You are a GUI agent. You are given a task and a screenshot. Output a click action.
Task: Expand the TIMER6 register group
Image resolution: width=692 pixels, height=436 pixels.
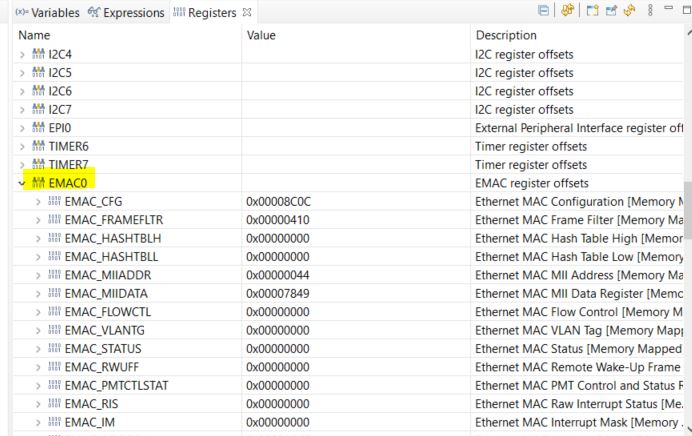22,146
